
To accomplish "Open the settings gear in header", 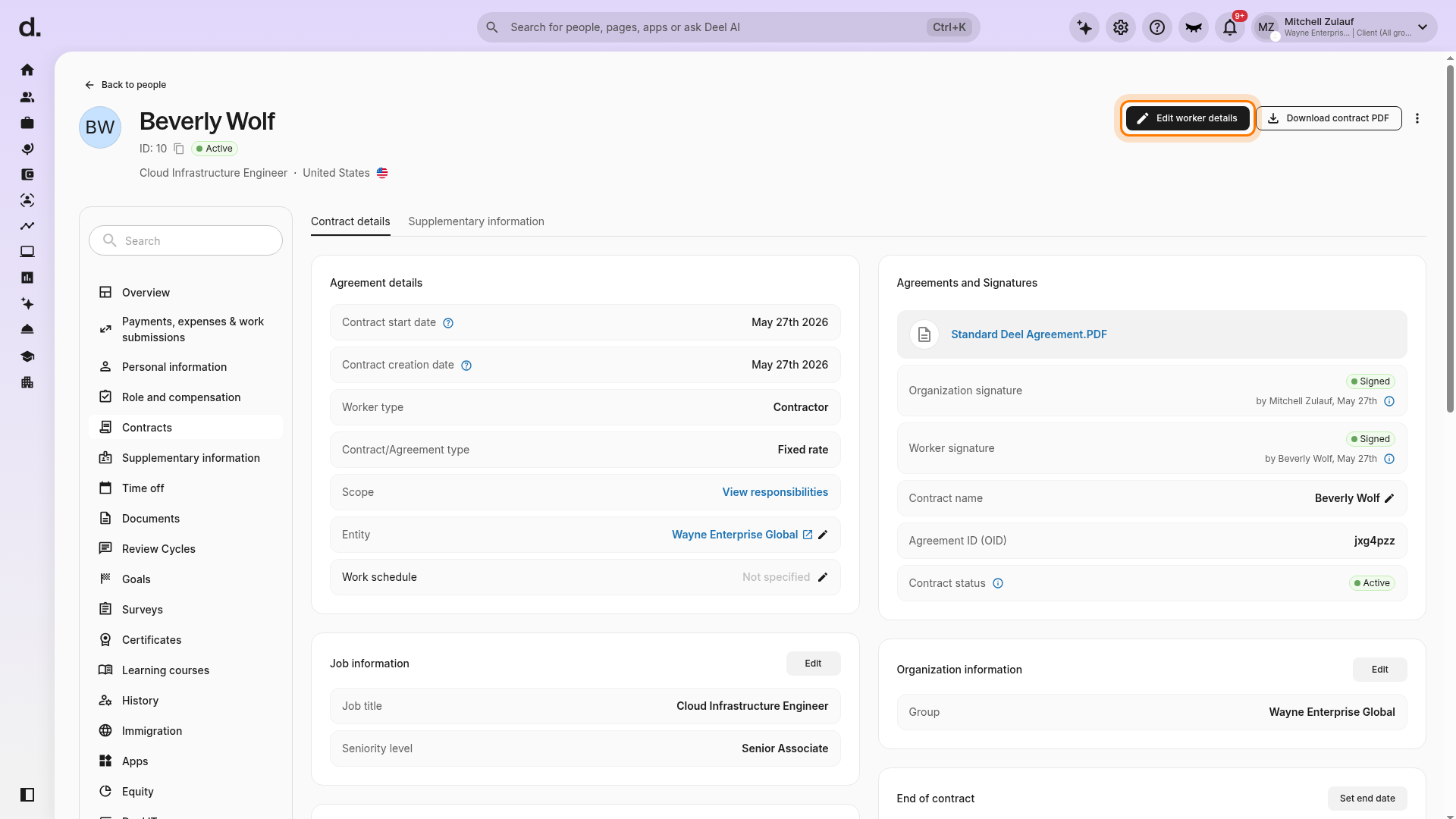I will (1121, 27).
